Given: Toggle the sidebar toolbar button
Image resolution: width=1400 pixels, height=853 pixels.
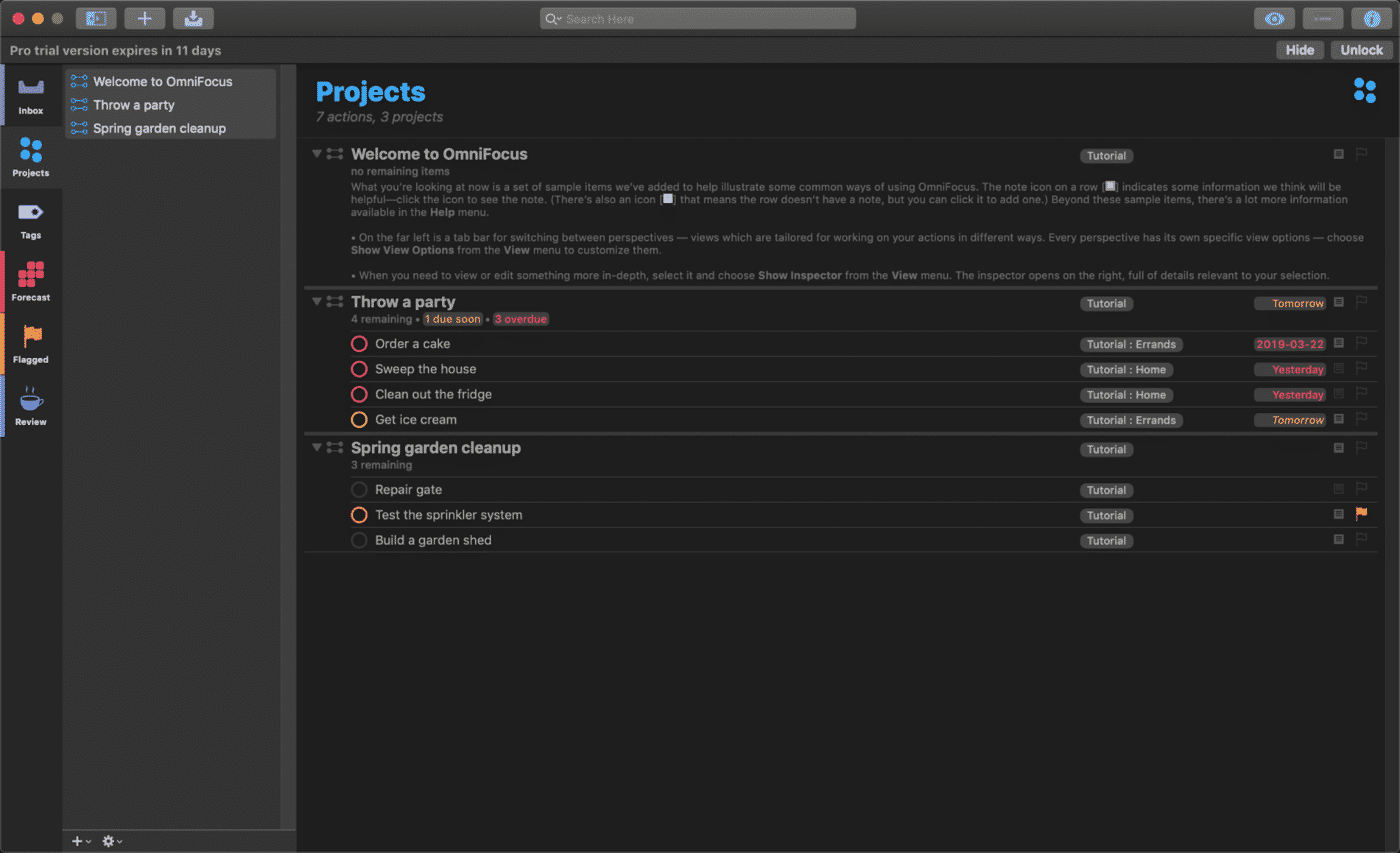Looking at the screenshot, I should click(x=96, y=18).
